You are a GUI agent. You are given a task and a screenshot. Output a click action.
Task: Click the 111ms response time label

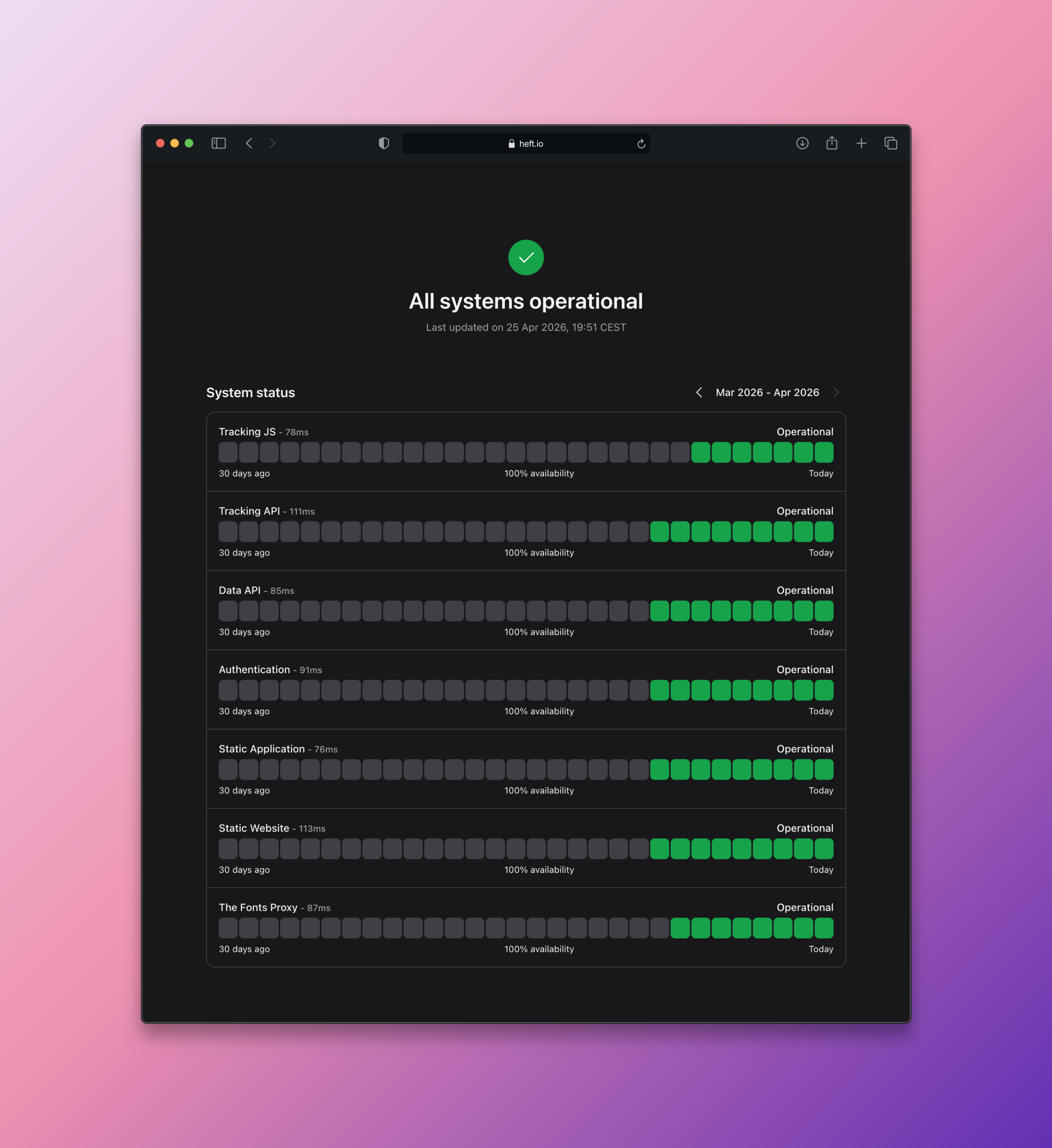[302, 511]
